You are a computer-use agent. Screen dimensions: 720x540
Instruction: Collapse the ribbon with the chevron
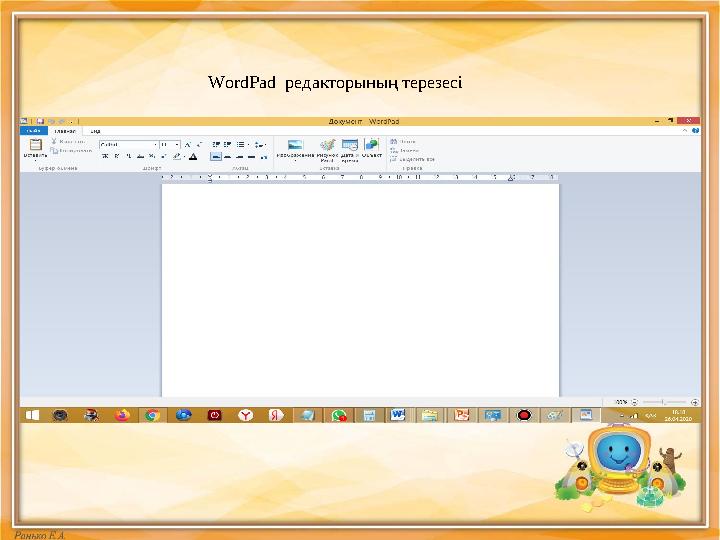click(685, 131)
